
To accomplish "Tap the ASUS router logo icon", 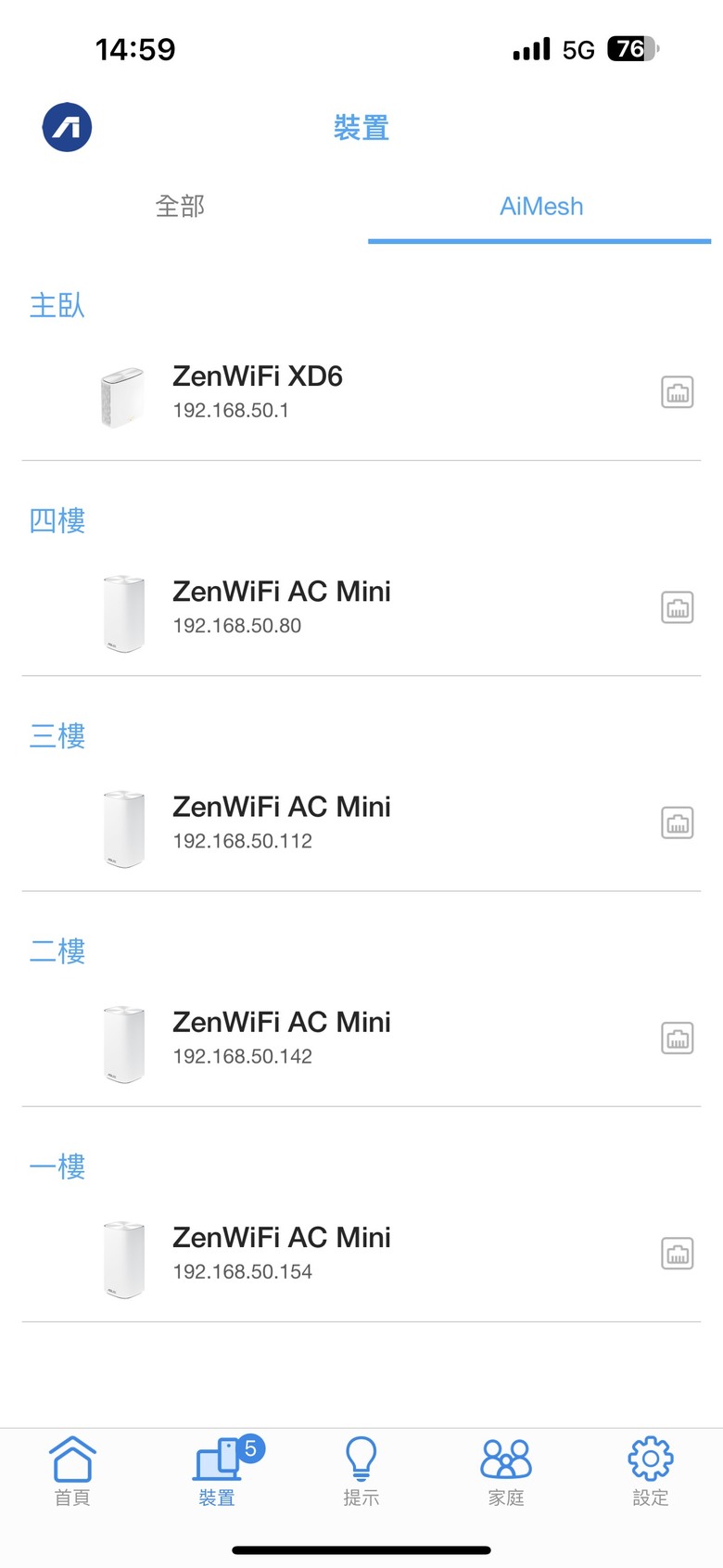I will [67, 127].
